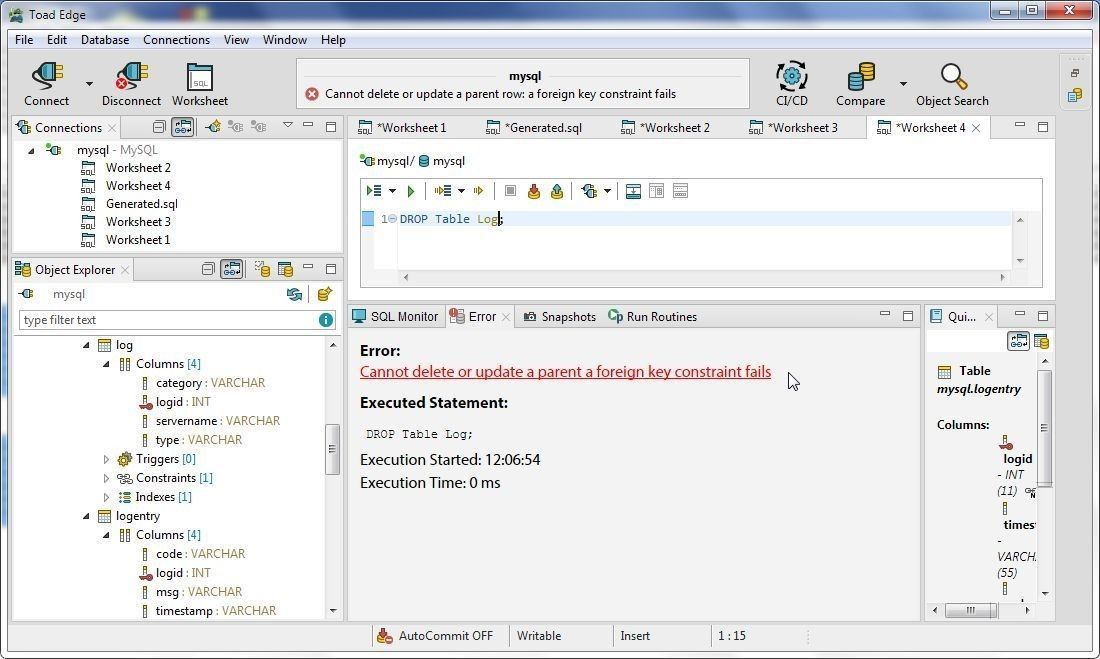Click the foreign key constraint error link

565,372
